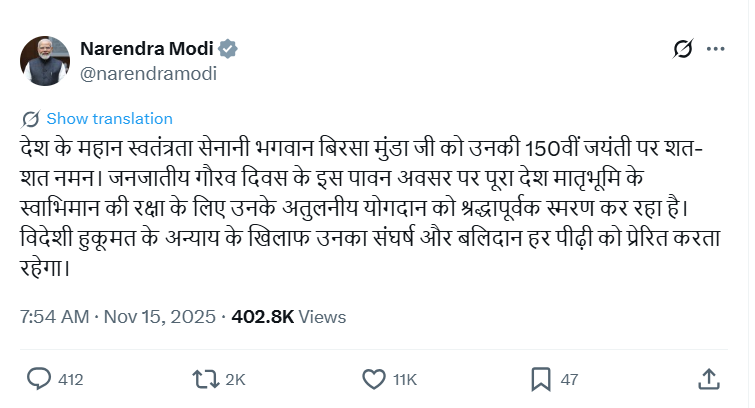Click the repost arrows icon

[x=205, y=379]
